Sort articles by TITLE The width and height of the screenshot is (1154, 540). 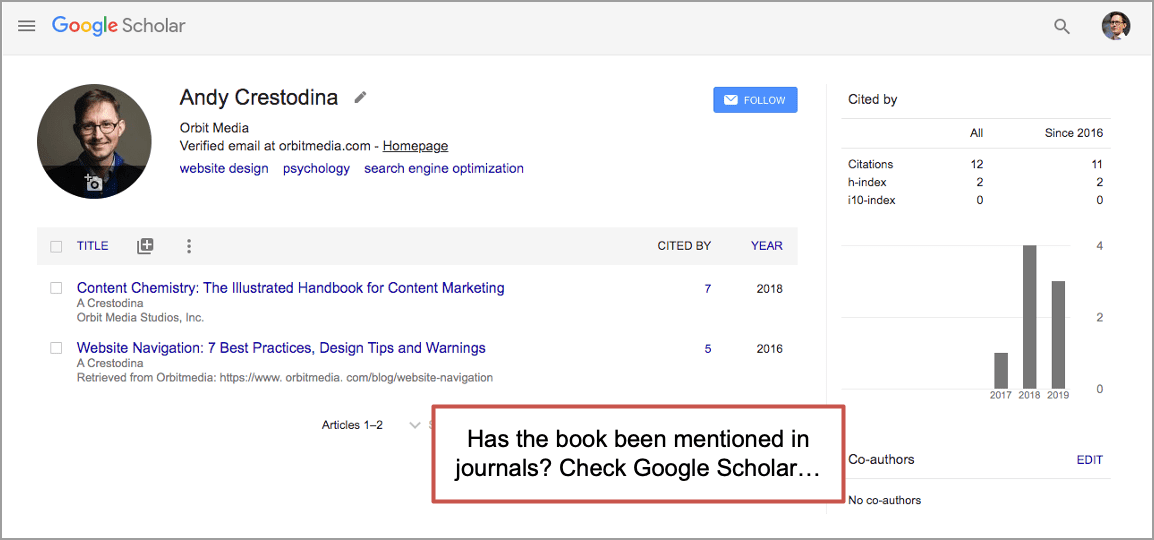click(x=92, y=246)
